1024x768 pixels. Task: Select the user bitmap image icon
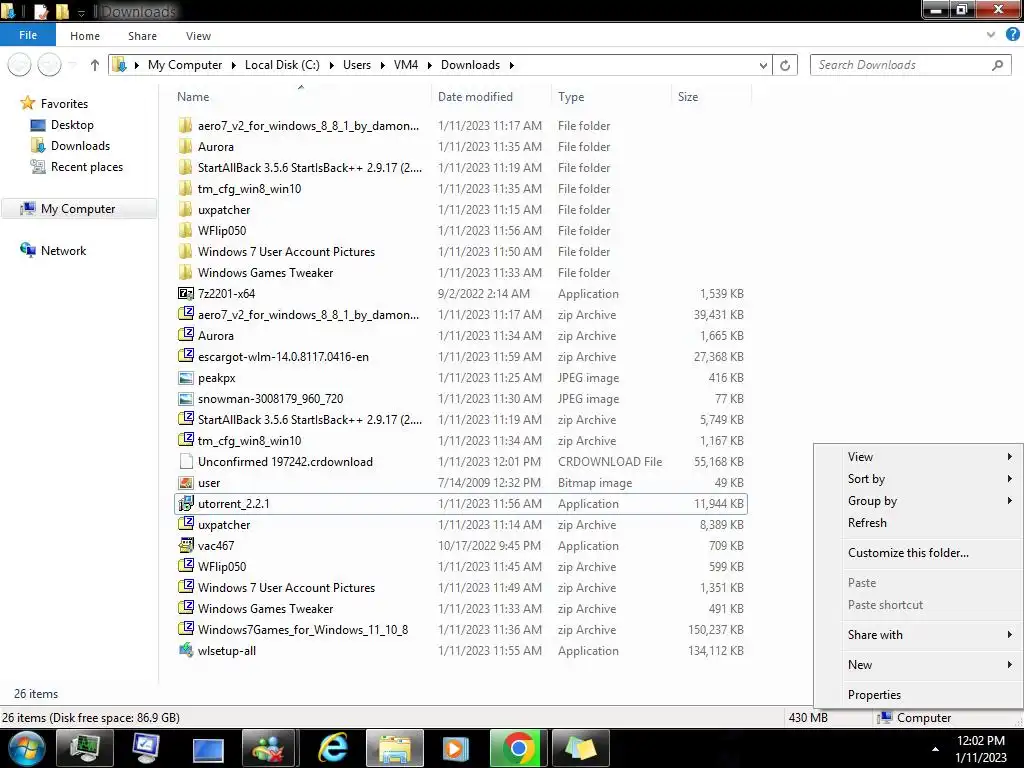[x=186, y=483]
